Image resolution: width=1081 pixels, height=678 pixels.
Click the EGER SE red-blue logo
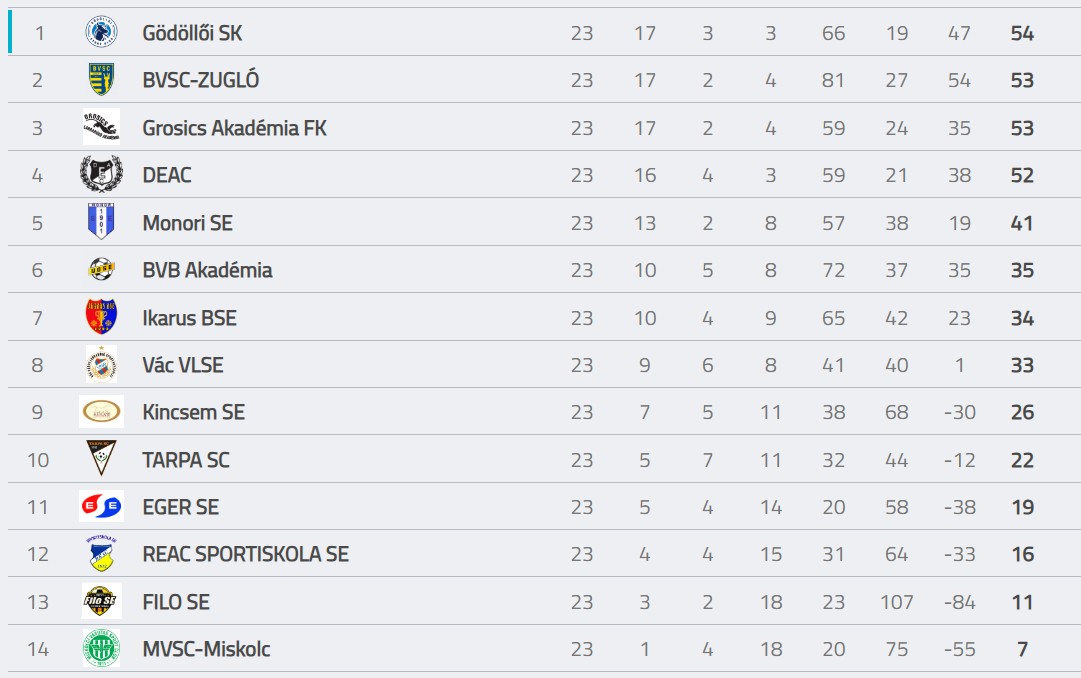coord(101,506)
